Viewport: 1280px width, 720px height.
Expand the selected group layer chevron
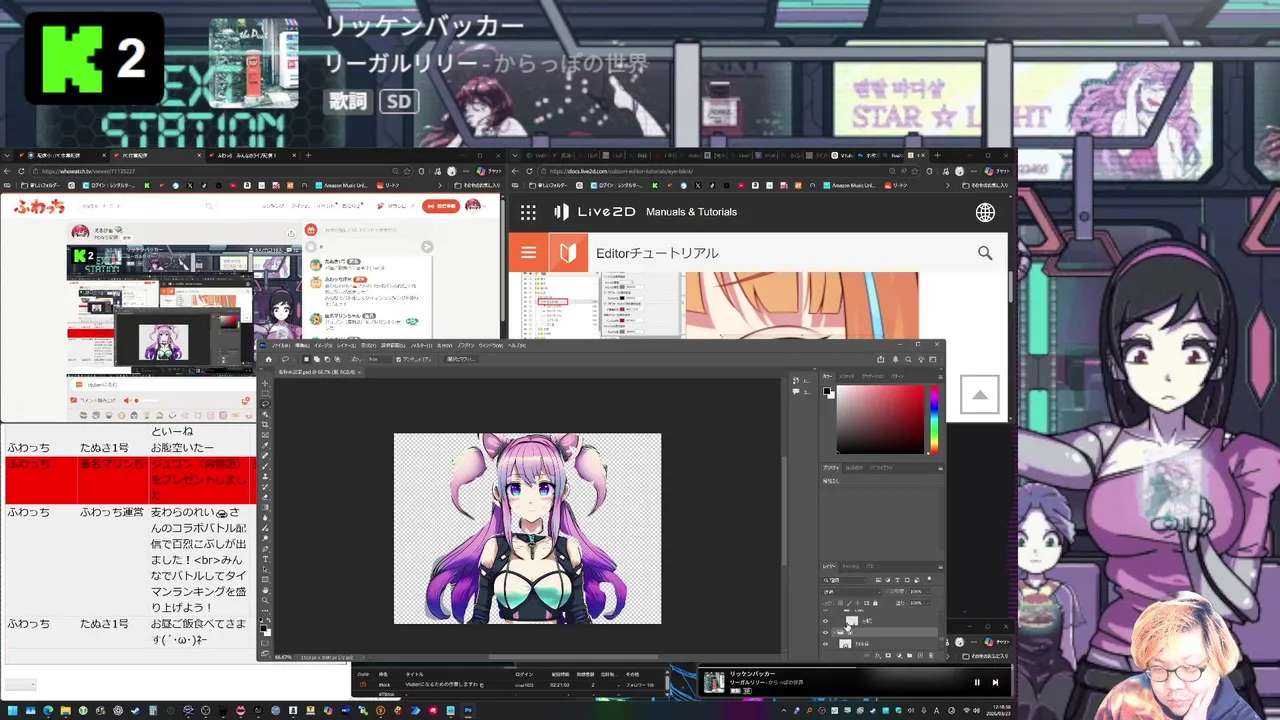pyautogui.click(x=834, y=632)
